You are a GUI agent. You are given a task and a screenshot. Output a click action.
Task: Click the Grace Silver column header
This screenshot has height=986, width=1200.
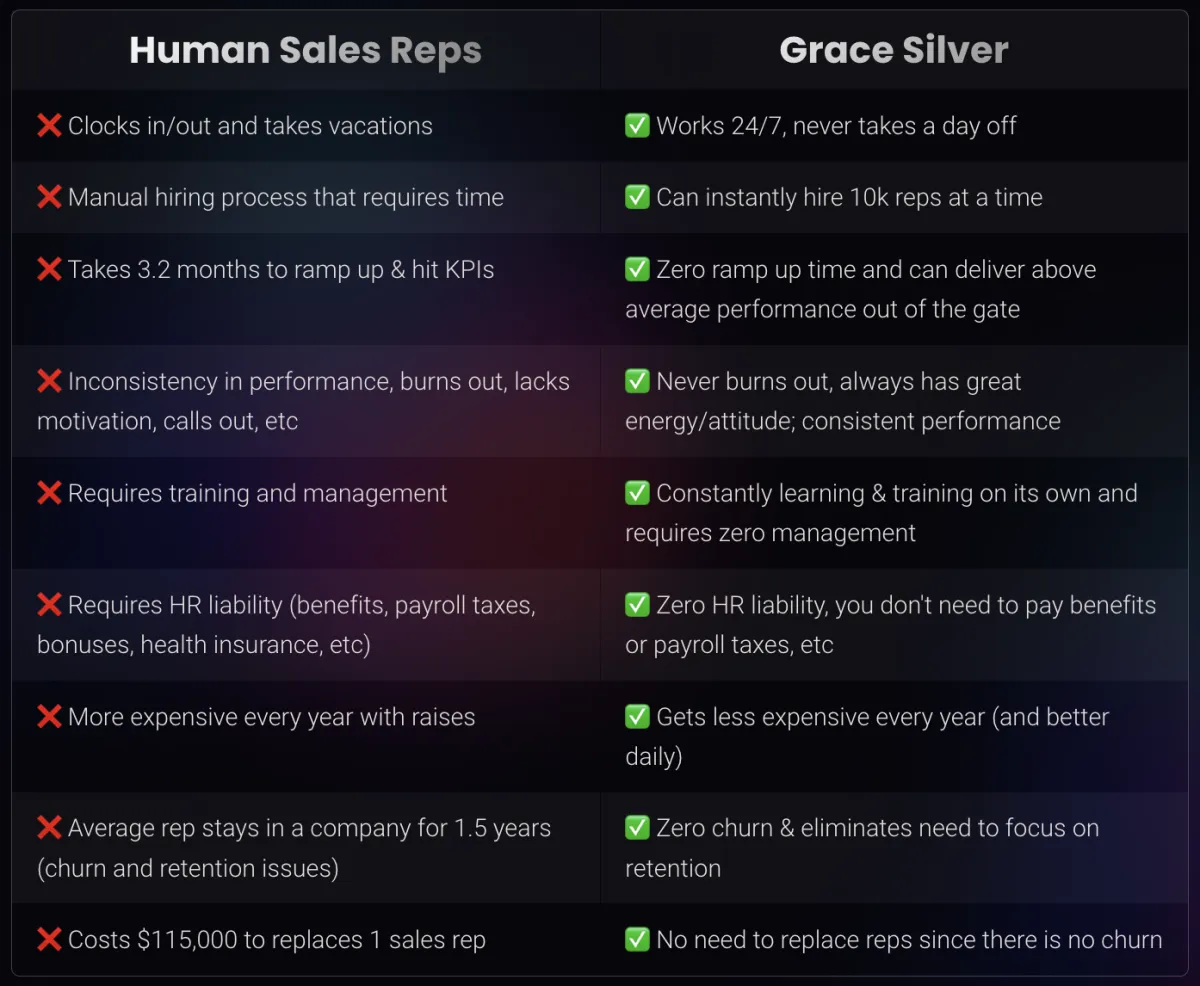[894, 51]
